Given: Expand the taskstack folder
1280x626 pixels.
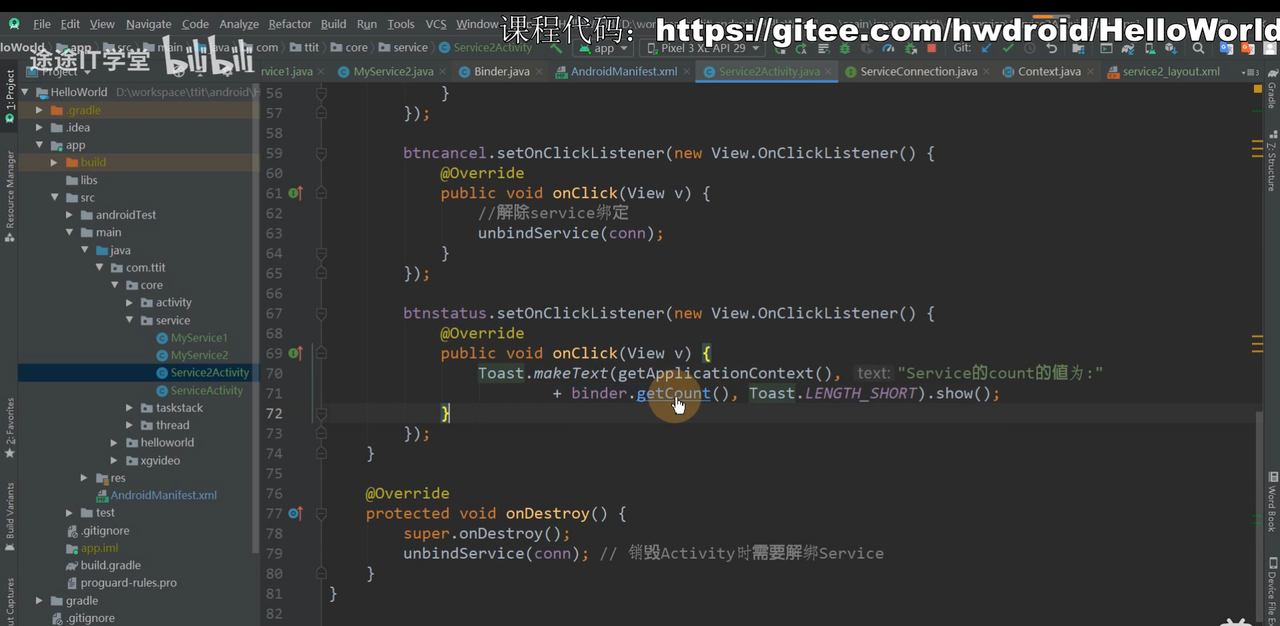Looking at the screenshot, I should click(x=131, y=408).
